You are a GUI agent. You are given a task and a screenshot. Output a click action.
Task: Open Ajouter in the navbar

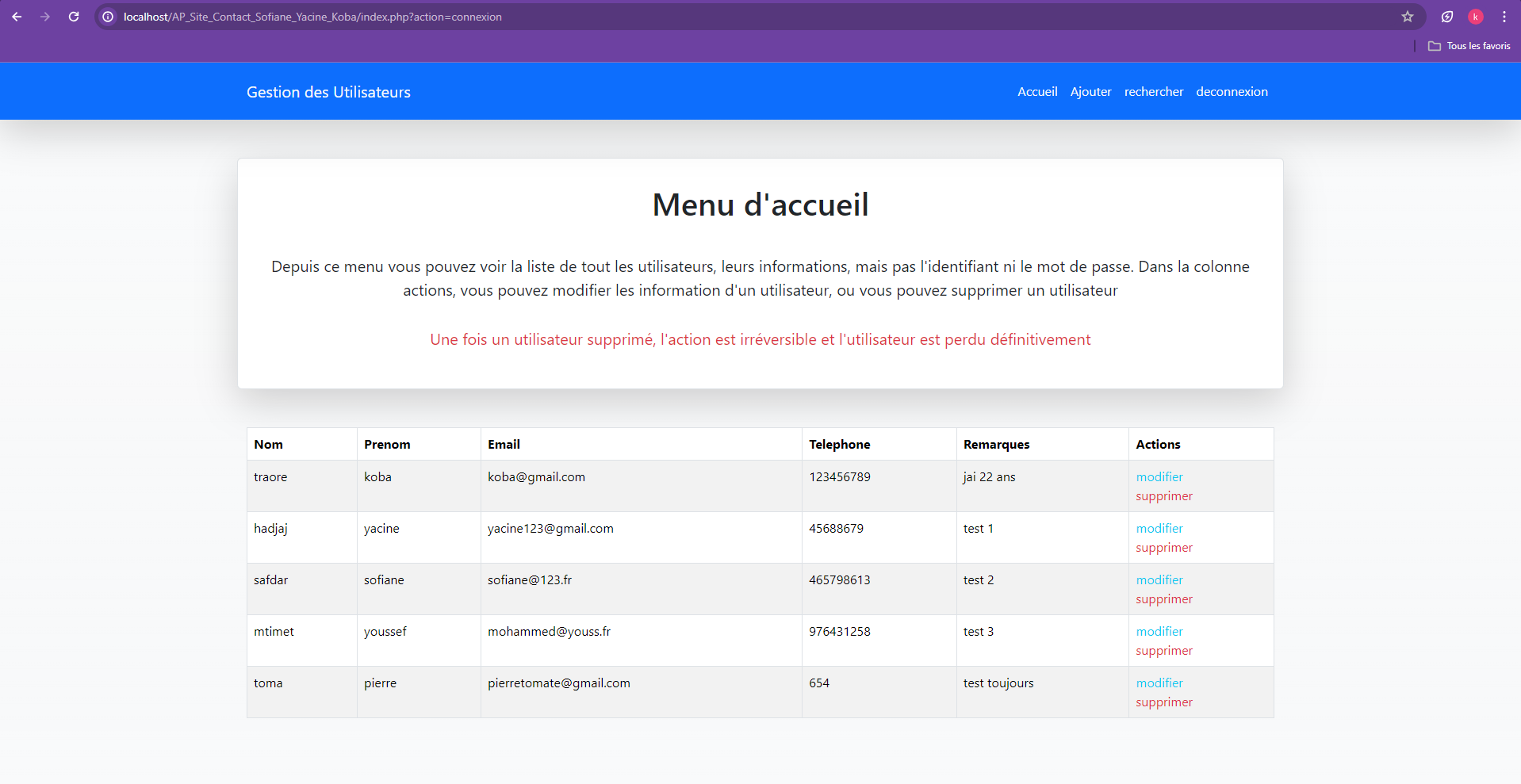point(1090,92)
